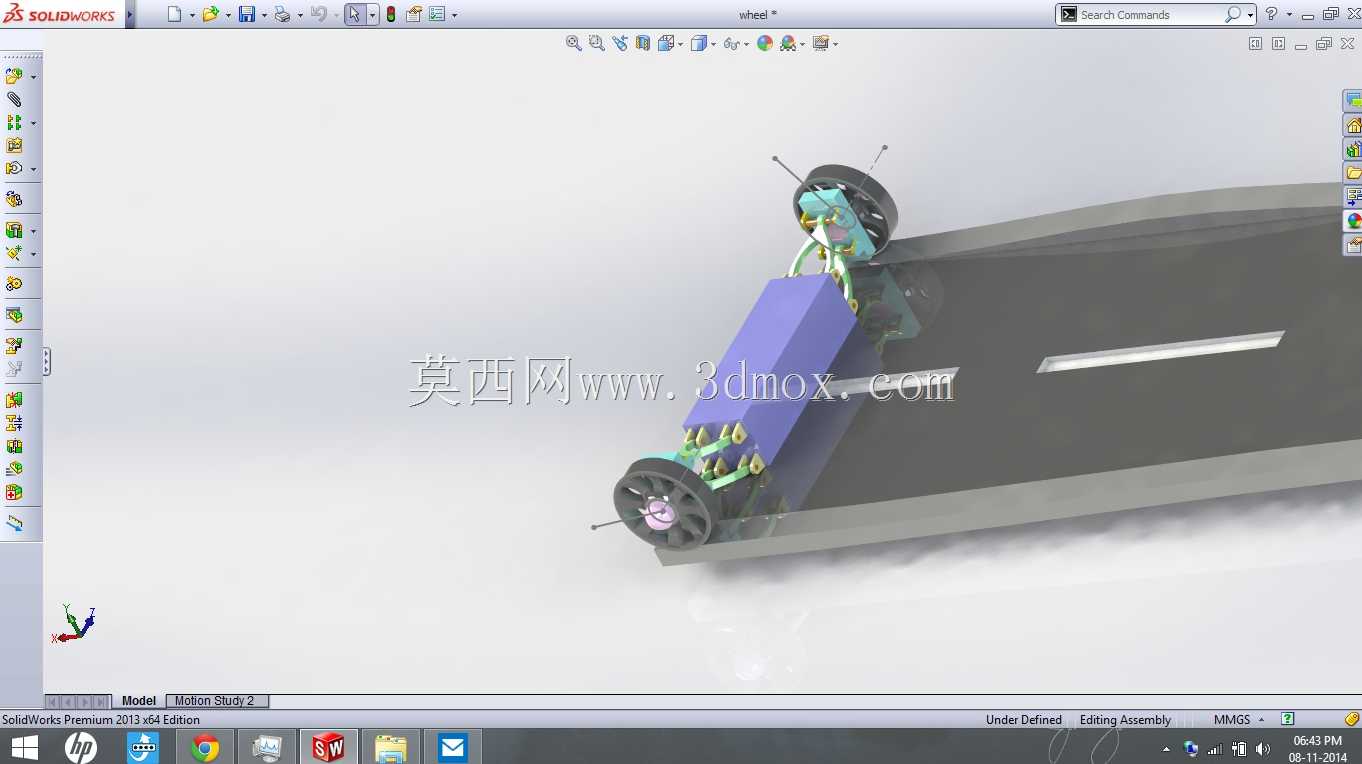Click the New Motion Study icon
This screenshot has width=1362, height=764.
pyautogui.click(x=14, y=284)
